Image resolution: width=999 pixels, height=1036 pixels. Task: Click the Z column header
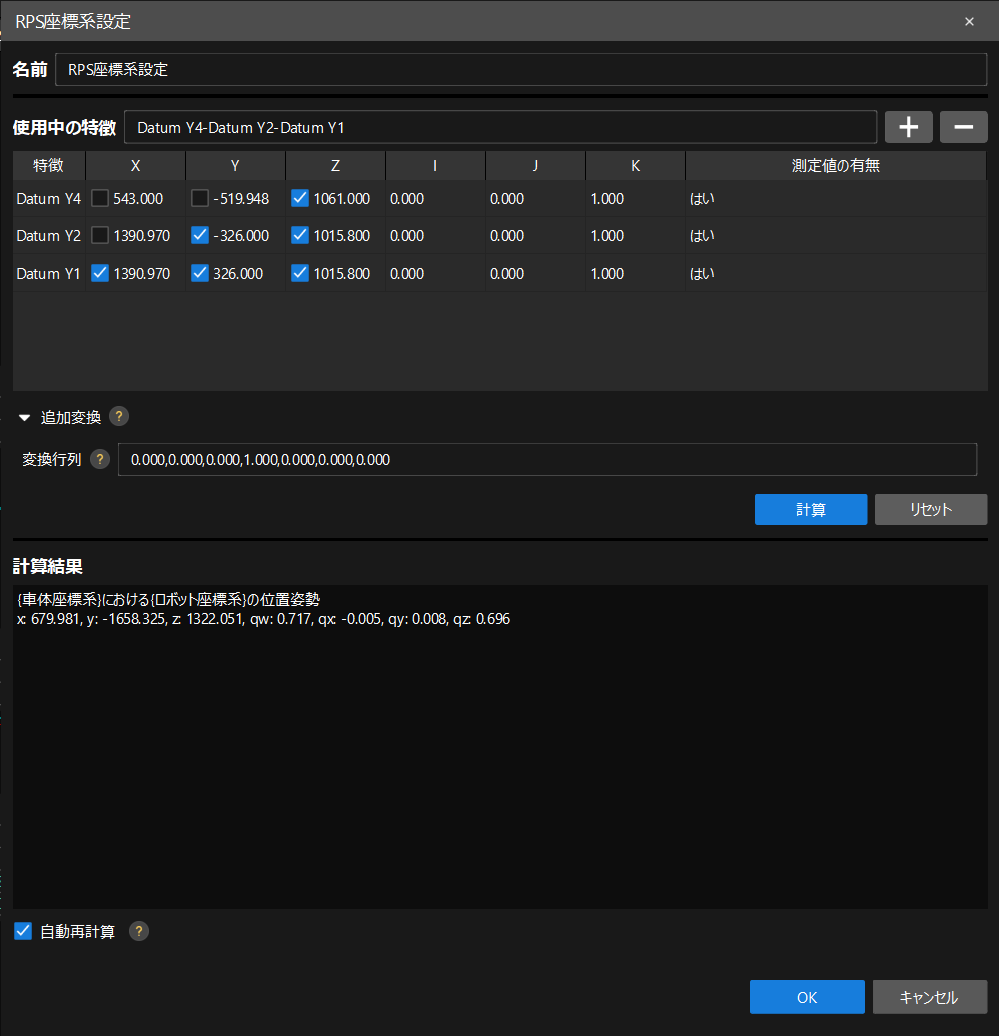(x=336, y=165)
